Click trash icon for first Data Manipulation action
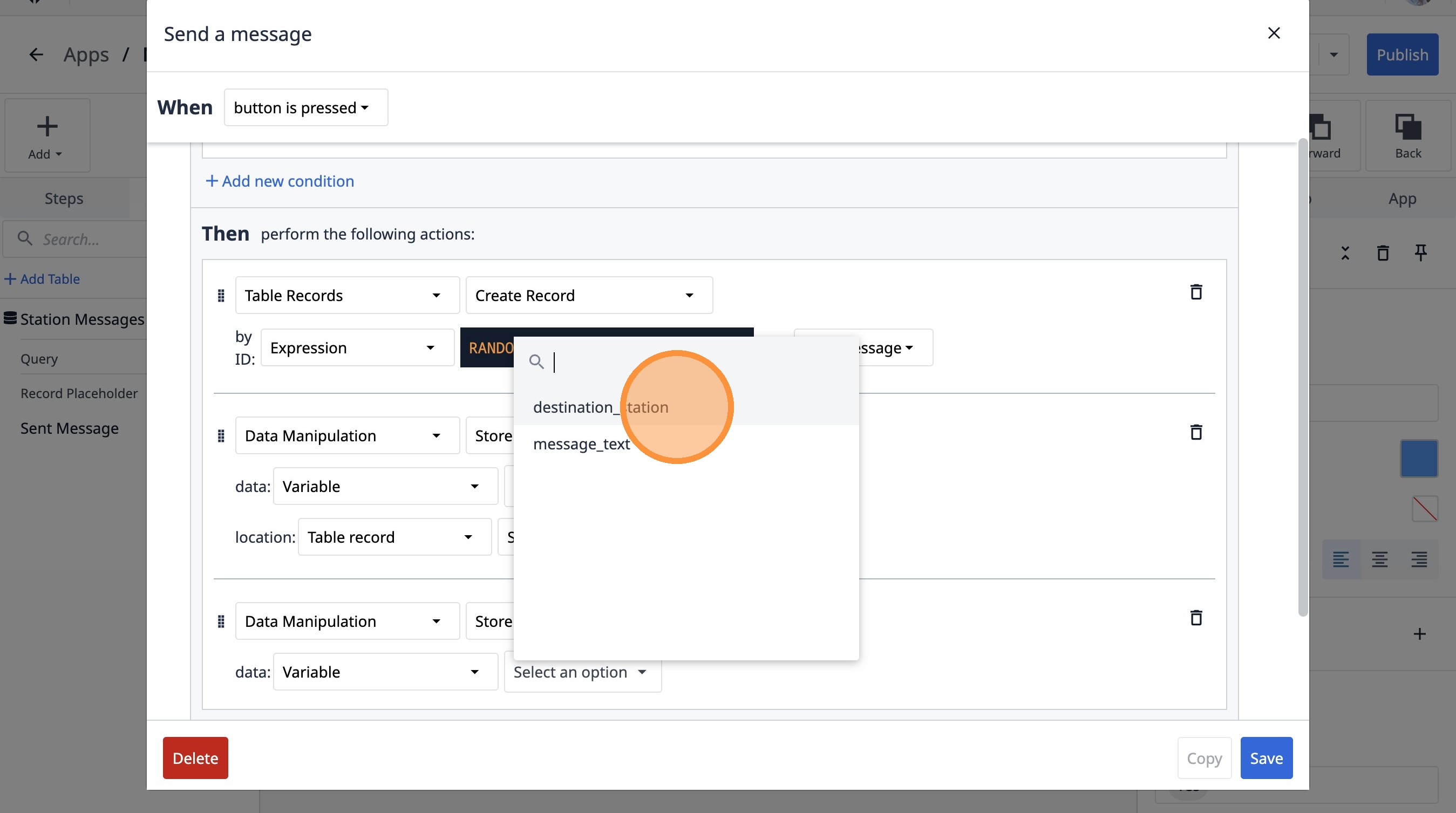Screen dimensions: 1456x813 (1195, 432)
